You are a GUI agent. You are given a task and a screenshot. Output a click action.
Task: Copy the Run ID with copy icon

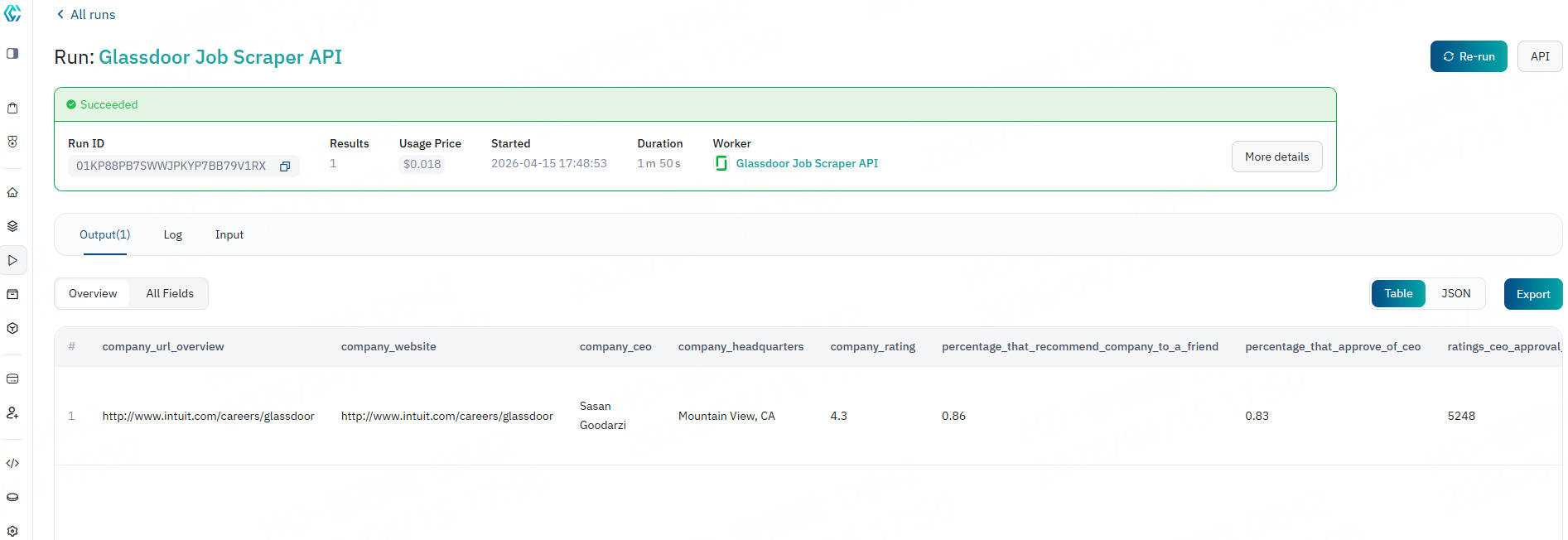[x=285, y=166]
